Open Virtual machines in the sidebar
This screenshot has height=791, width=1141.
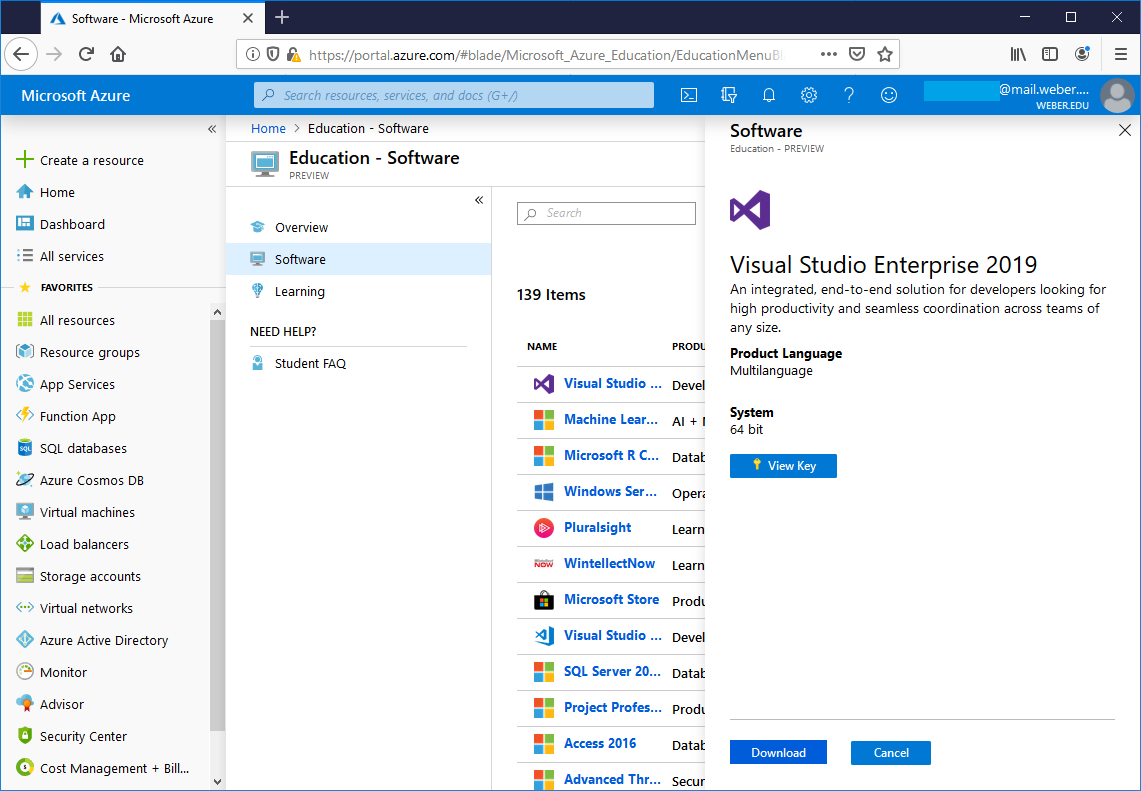coord(87,512)
